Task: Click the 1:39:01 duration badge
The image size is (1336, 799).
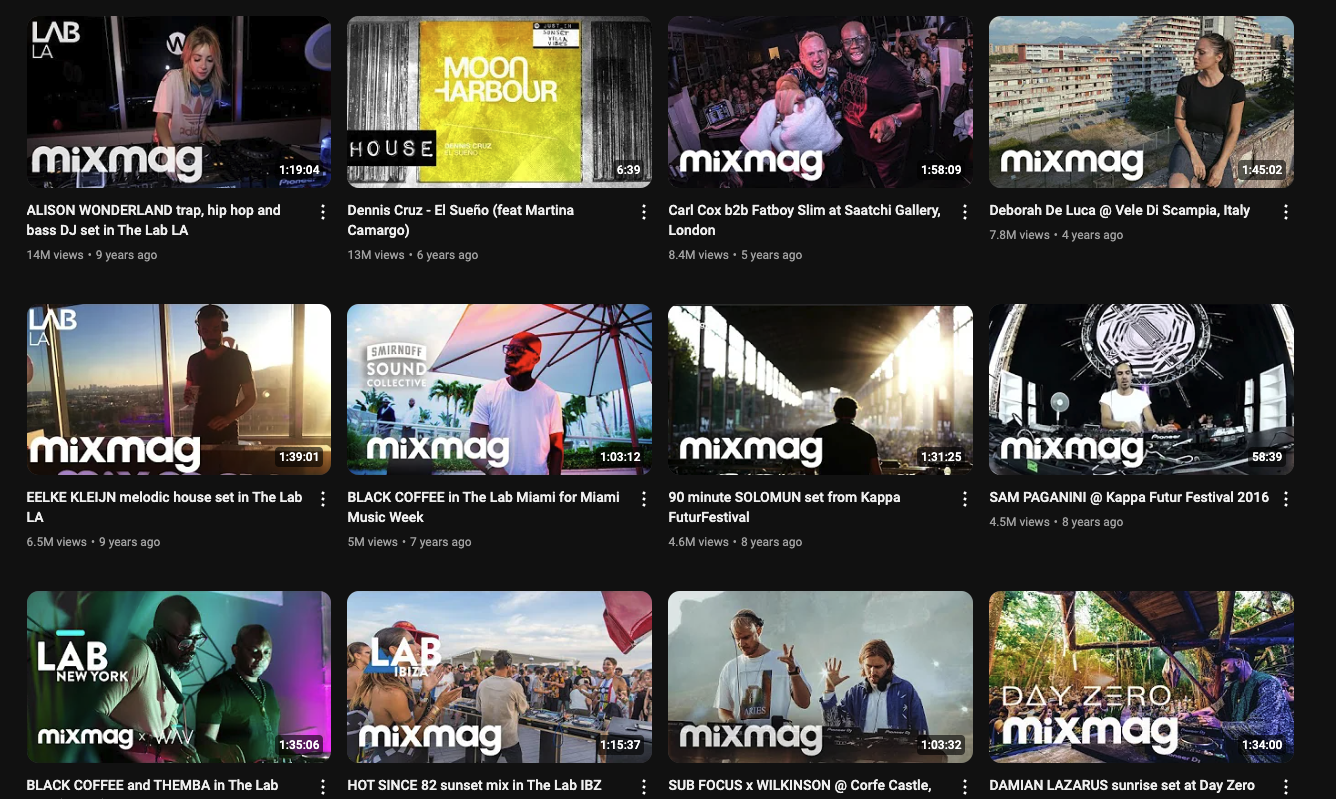Action: (300, 457)
